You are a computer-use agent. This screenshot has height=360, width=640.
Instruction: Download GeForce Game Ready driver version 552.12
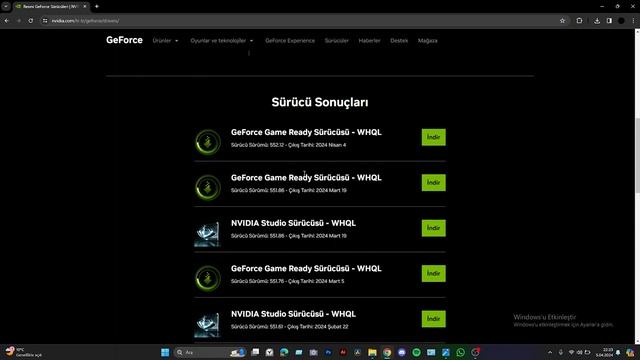[x=433, y=137]
